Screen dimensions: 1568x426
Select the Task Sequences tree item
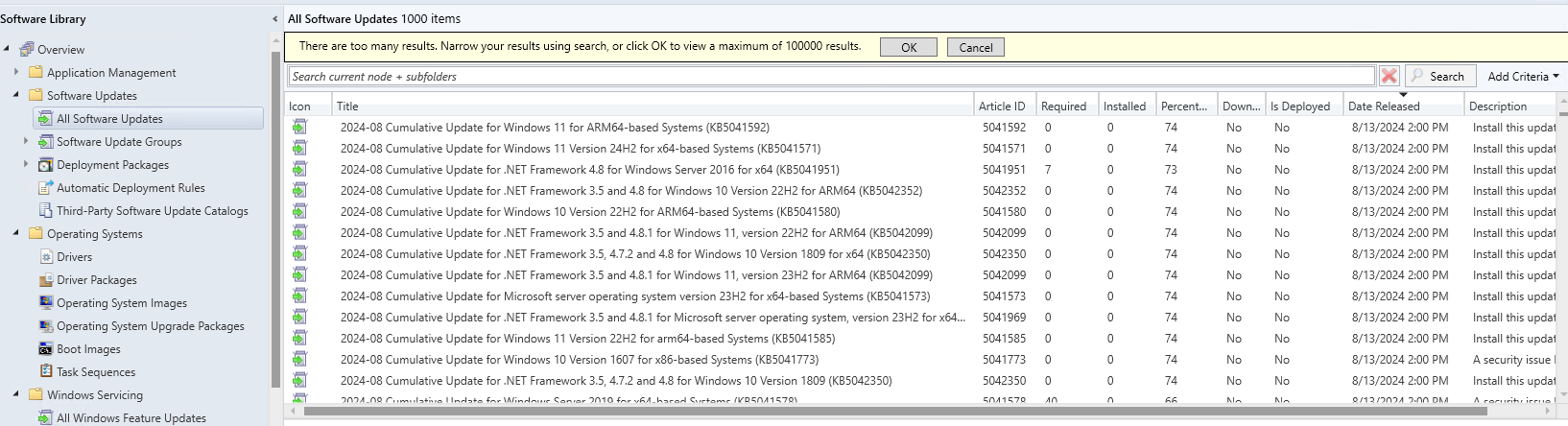pyautogui.click(x=96, y=371)
